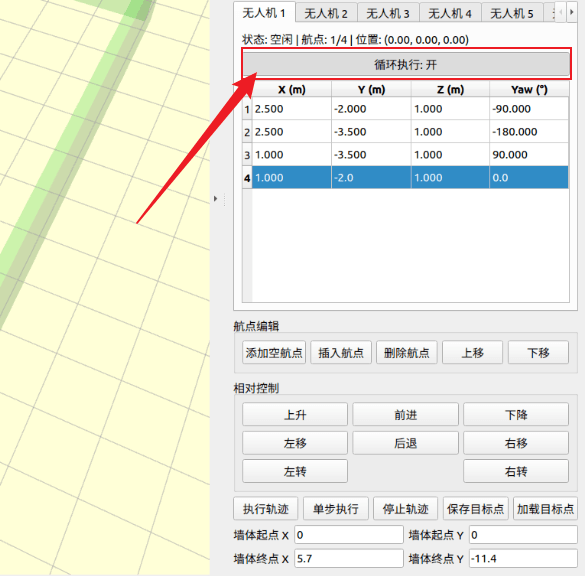Image resolution: width=585 pixels, height=576 pixels.
Task: Move waypoint up with 上移
Action: pyautogui.click(x=472, y=353)
